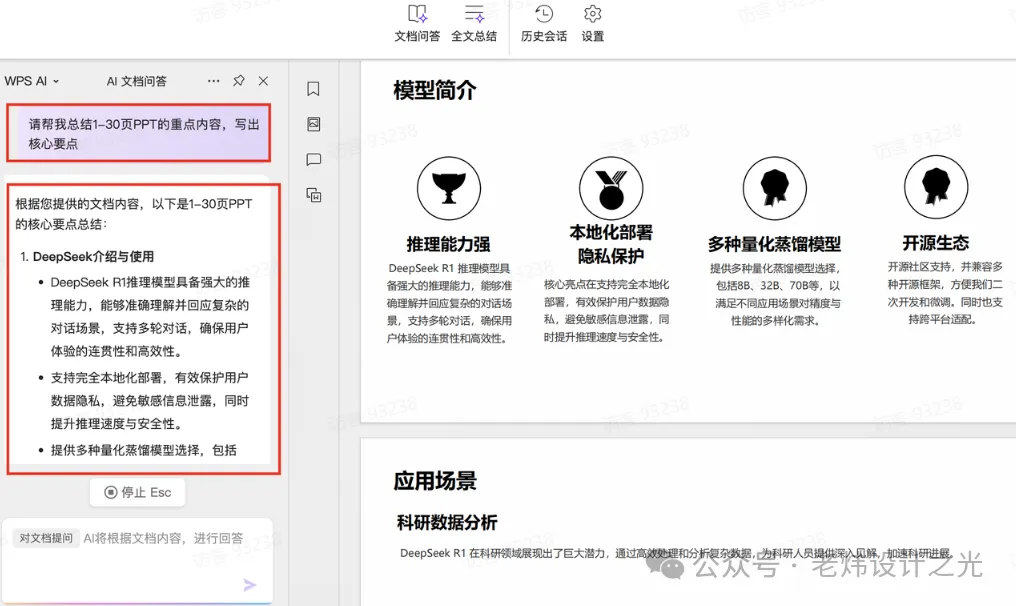Screen dimensions: 1016x606
Task: Click the 推理能力强 heading
Action: (x=448, y=244)
